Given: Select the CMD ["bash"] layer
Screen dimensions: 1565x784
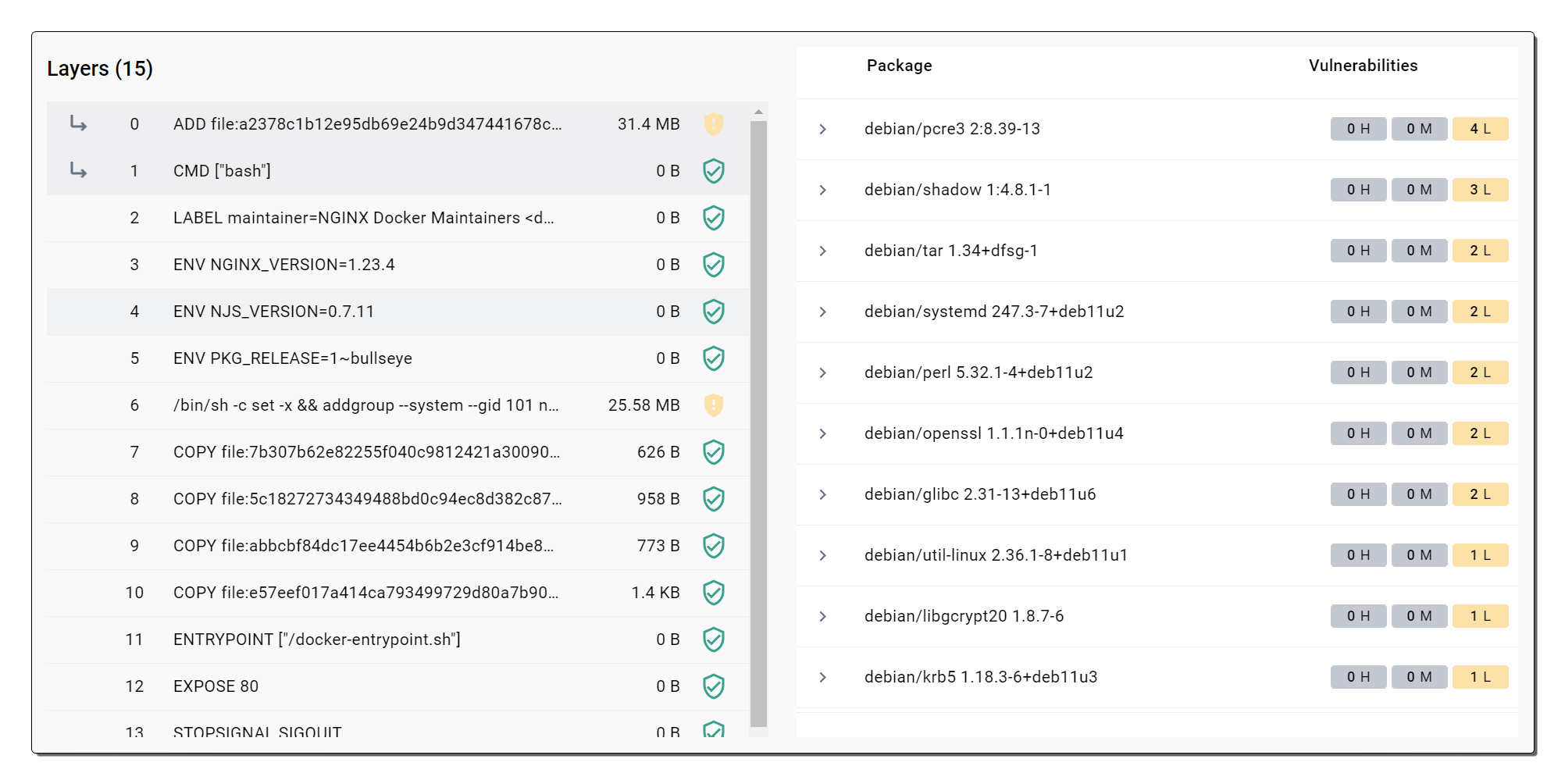Looking at the screenshot, I should pos(398,171).
